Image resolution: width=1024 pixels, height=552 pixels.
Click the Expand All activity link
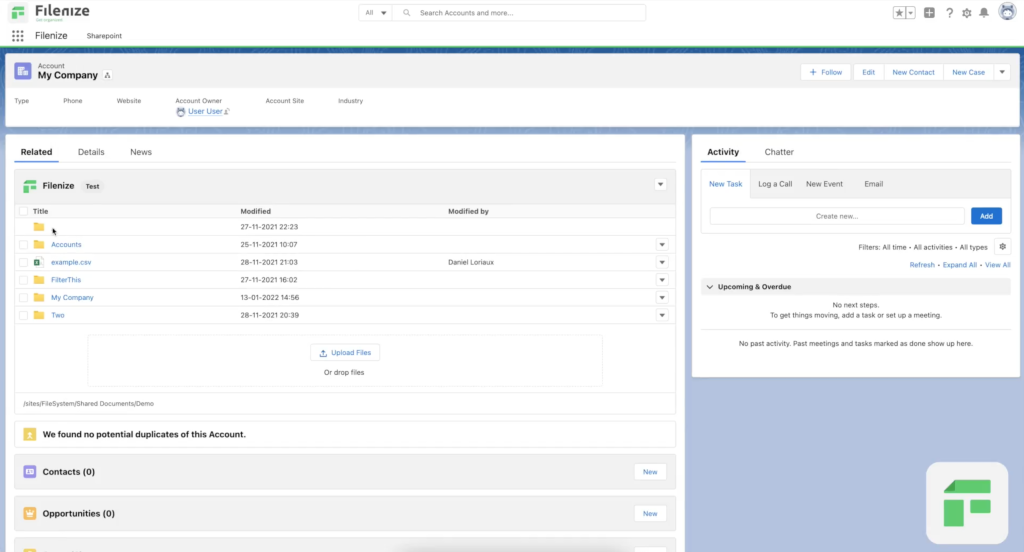coord(959,265)
